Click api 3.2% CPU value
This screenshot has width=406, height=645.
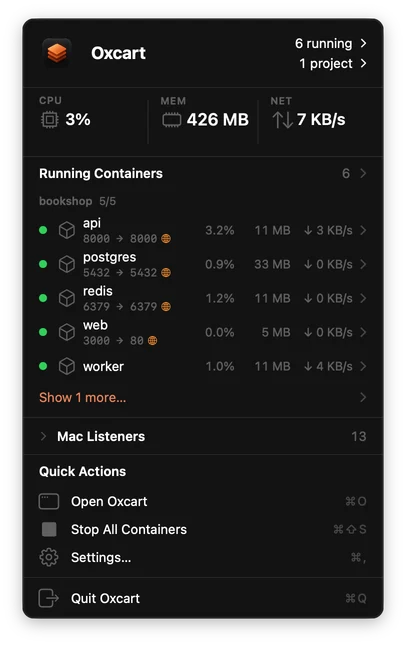point(220,230)
